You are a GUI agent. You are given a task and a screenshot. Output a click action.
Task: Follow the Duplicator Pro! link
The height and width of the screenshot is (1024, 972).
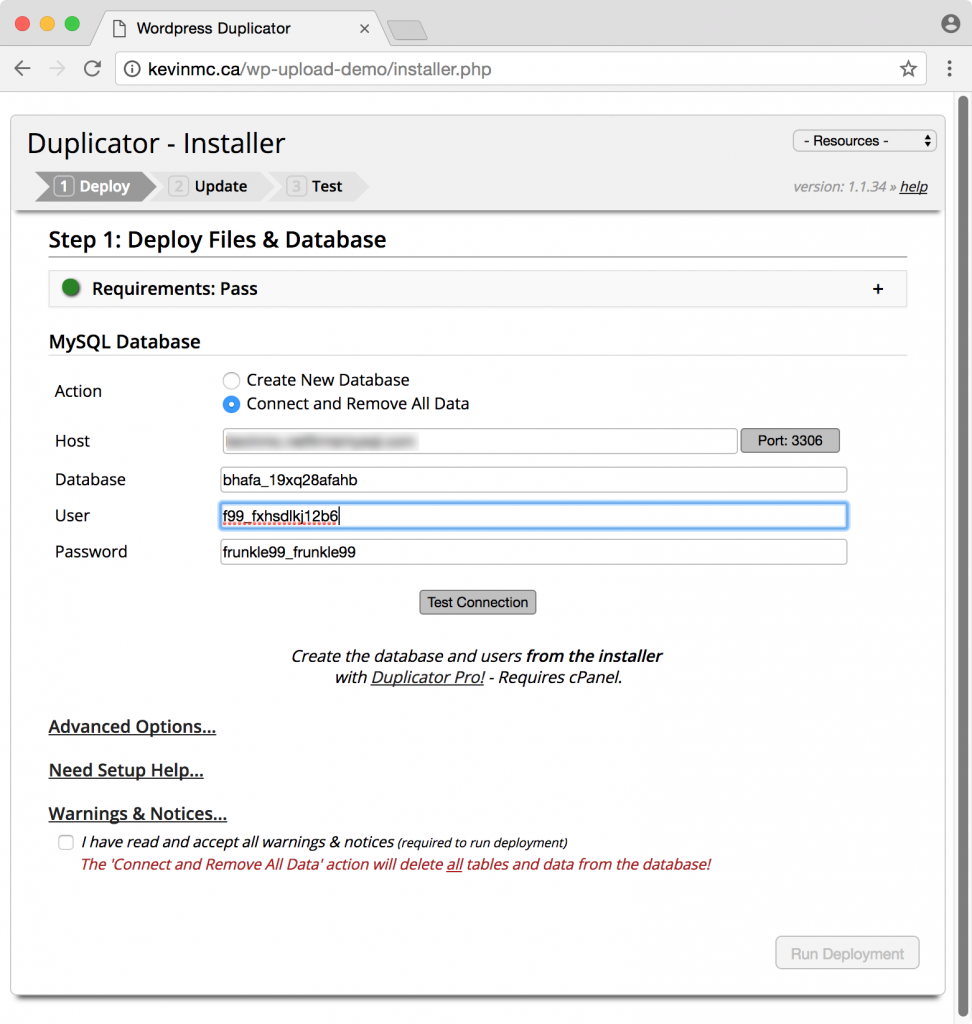pos(428,677)
